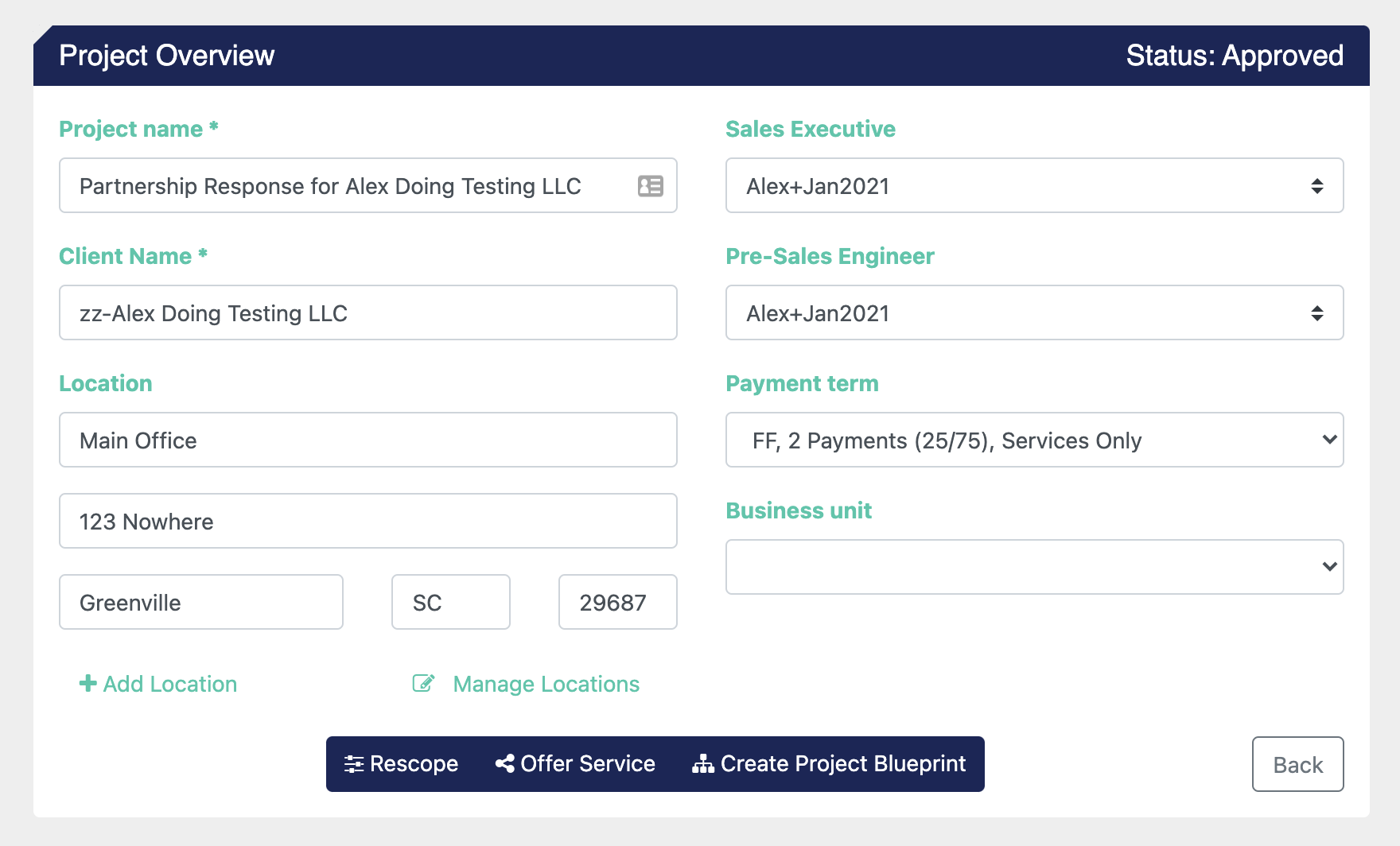The image size is (1400, 846).
Task: Click the SC state field
Action: coord(450,602)
